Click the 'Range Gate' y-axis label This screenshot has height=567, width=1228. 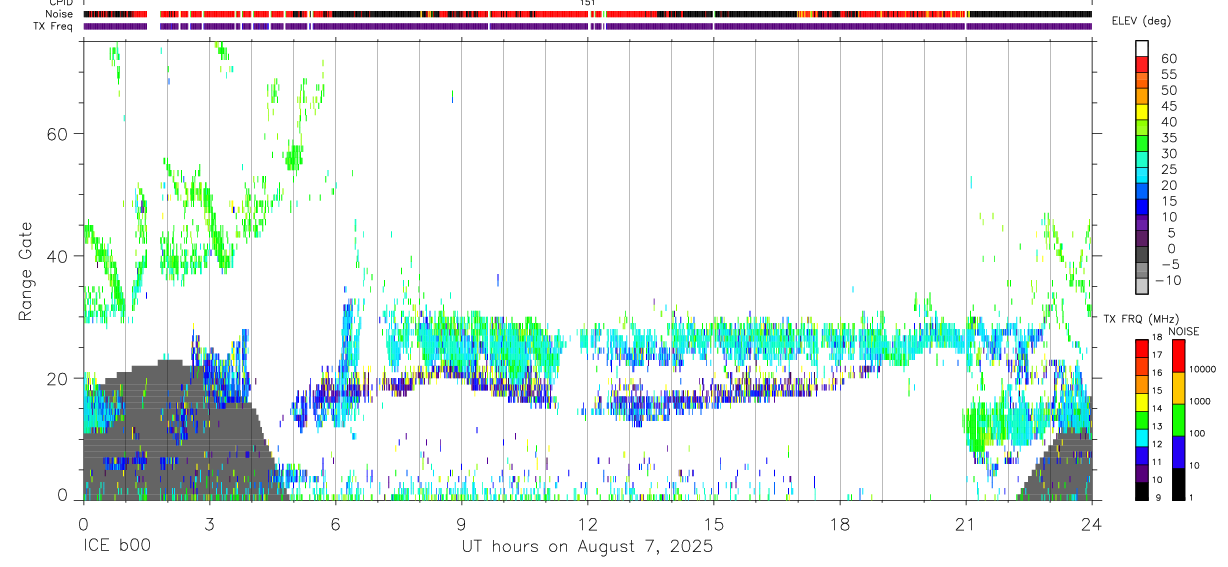tap(25, 271)
